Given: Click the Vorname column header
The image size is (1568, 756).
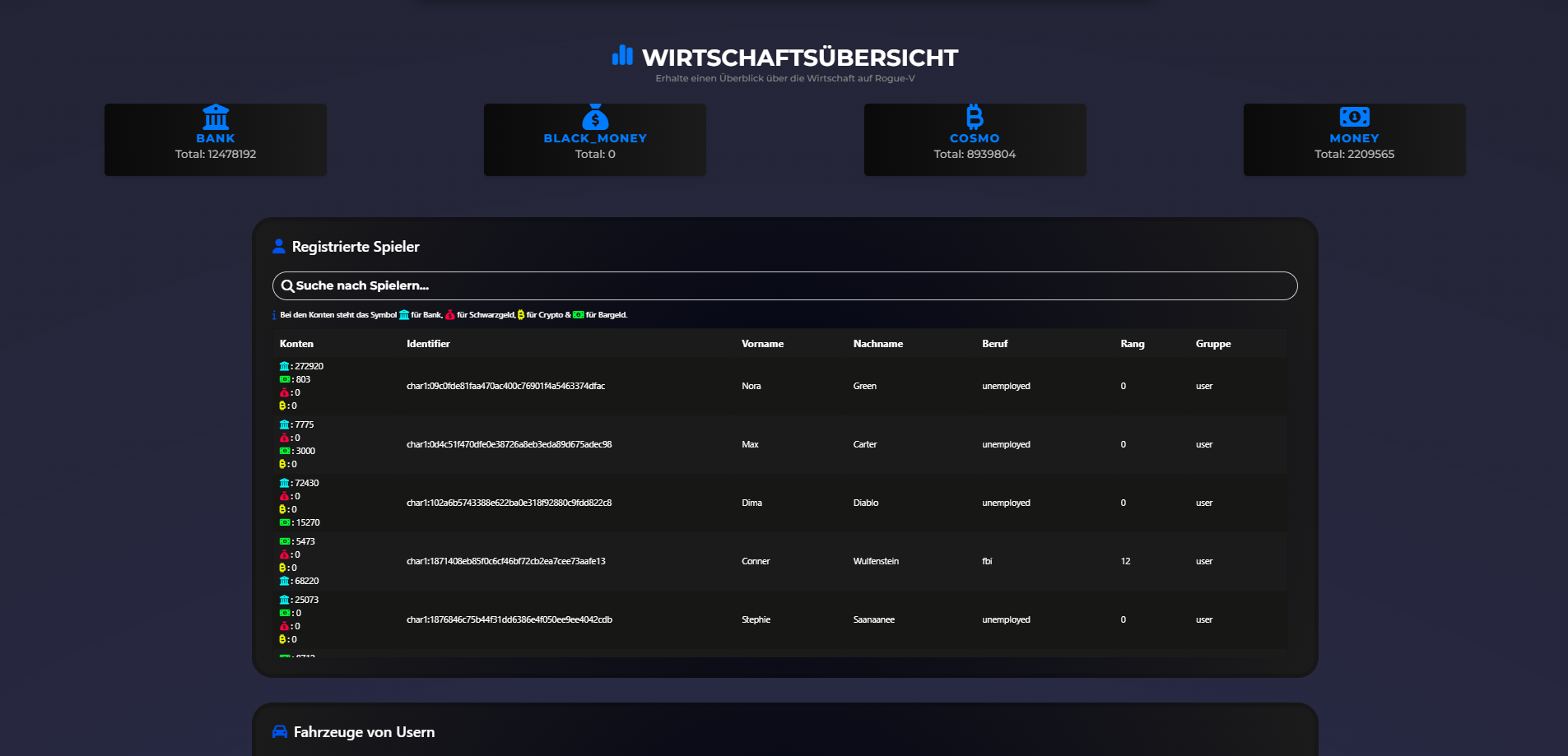Looking at the screenshot, I should (x=762, y=344).
